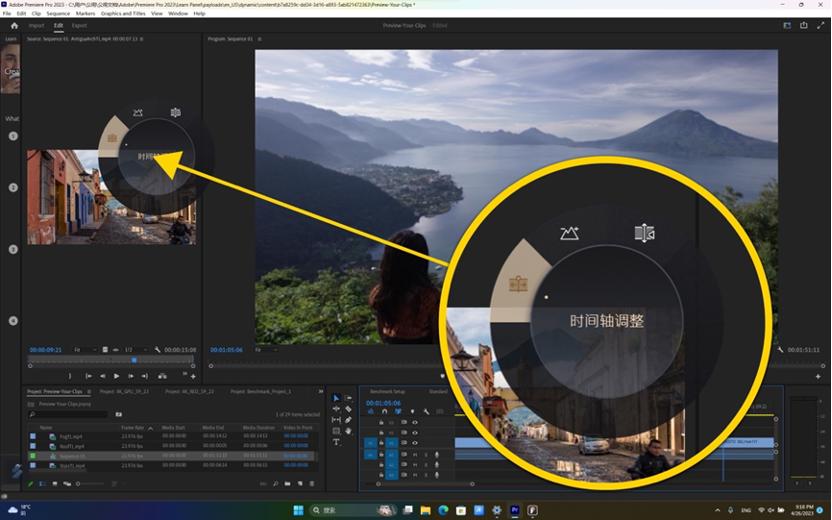Click Source monitor button editor plus
Image resolution: width=832 pixels, height=520 pixels.
tap(193, 376)
